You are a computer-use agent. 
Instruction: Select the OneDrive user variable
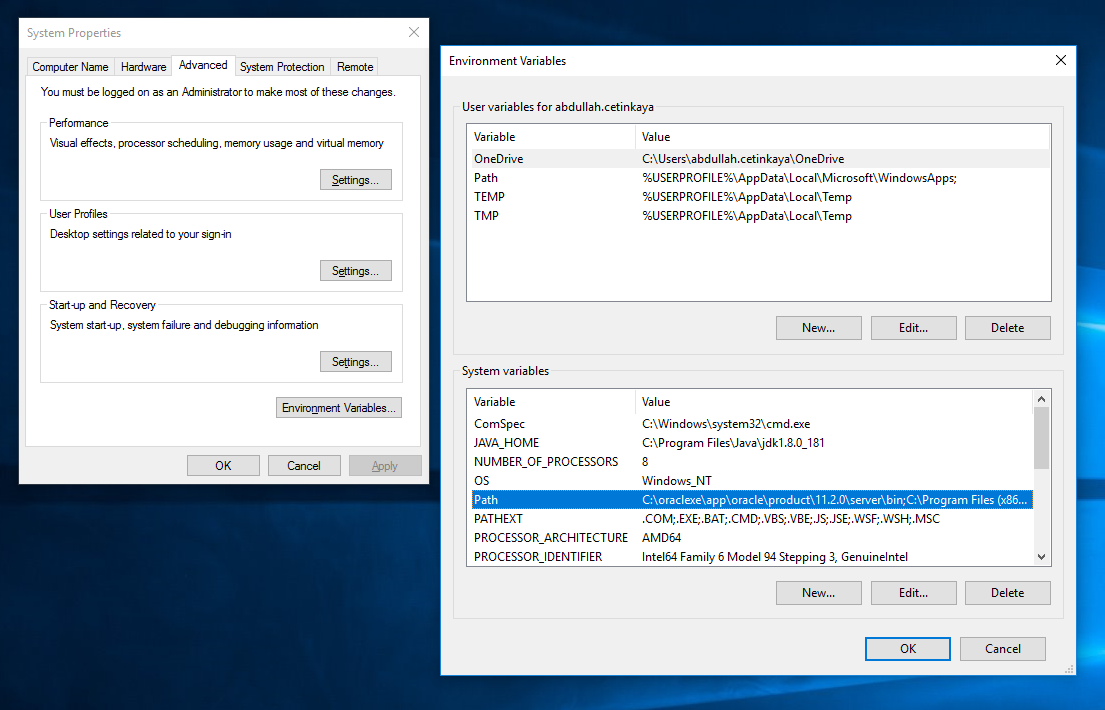coord(600,158)
